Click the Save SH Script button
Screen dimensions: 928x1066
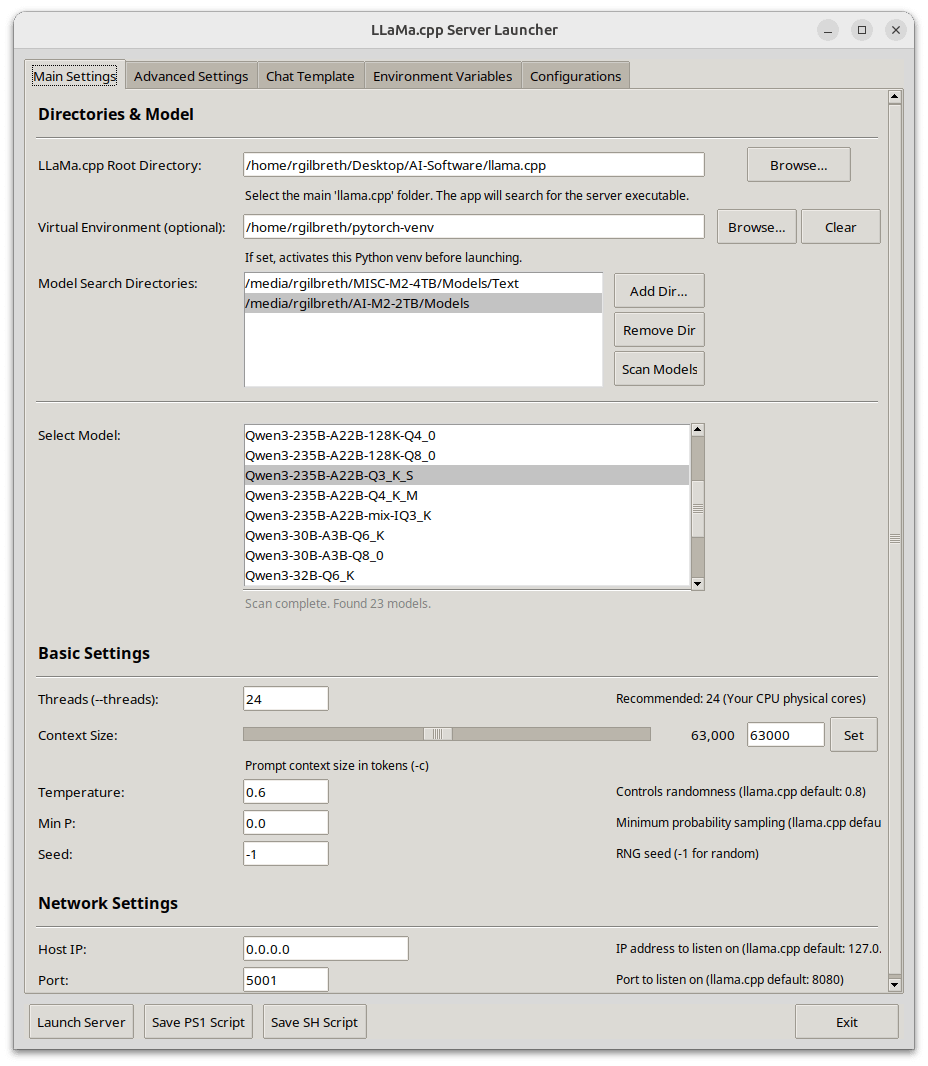tap(314, 1022)
